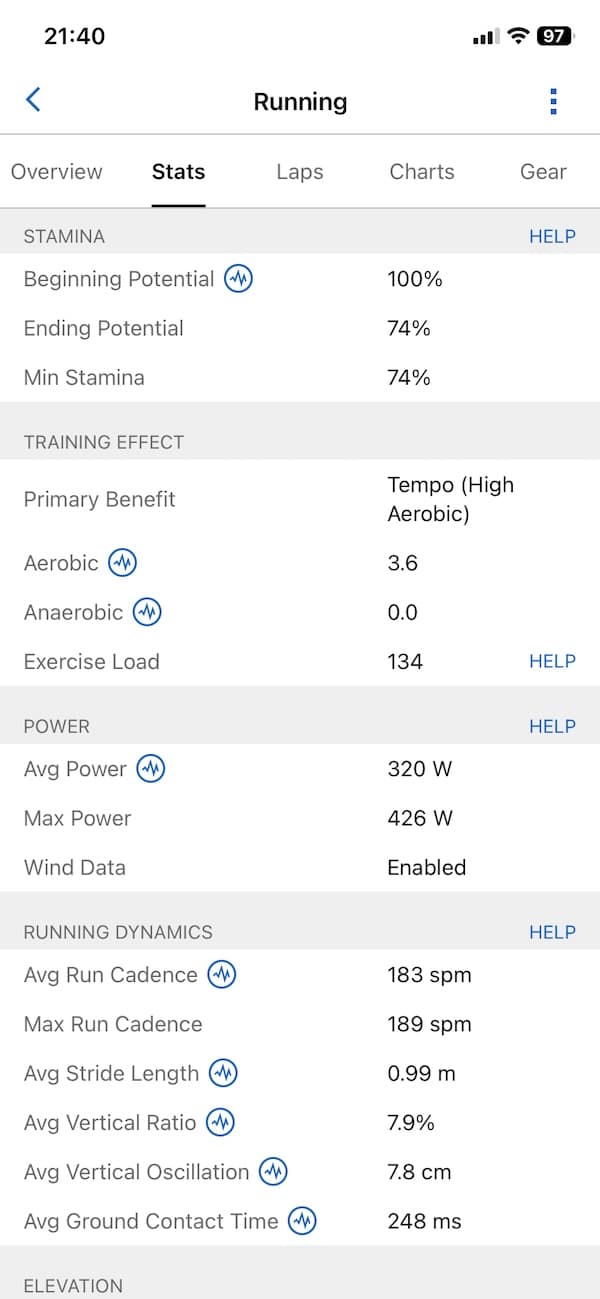Open the Avg Power chart icon
The width and height of the screenshot is (600, 1299).
(x=151, y=769)
